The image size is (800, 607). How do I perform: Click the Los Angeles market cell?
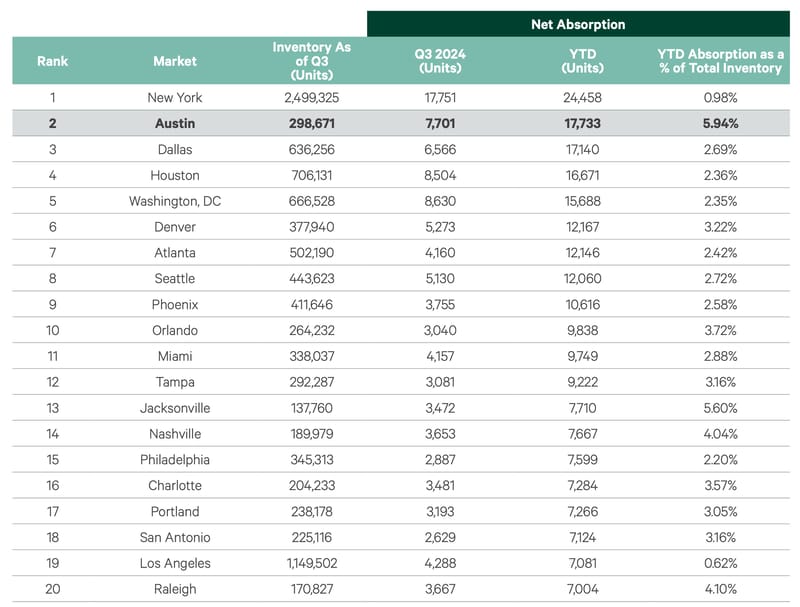click(174, 563)
